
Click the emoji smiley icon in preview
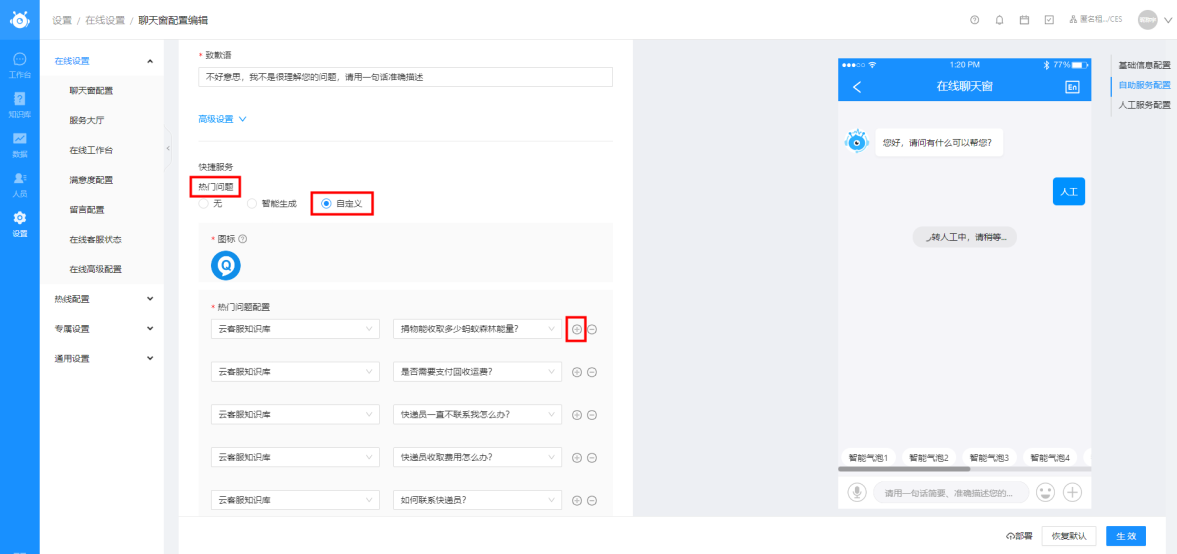tap(1045, 492)
